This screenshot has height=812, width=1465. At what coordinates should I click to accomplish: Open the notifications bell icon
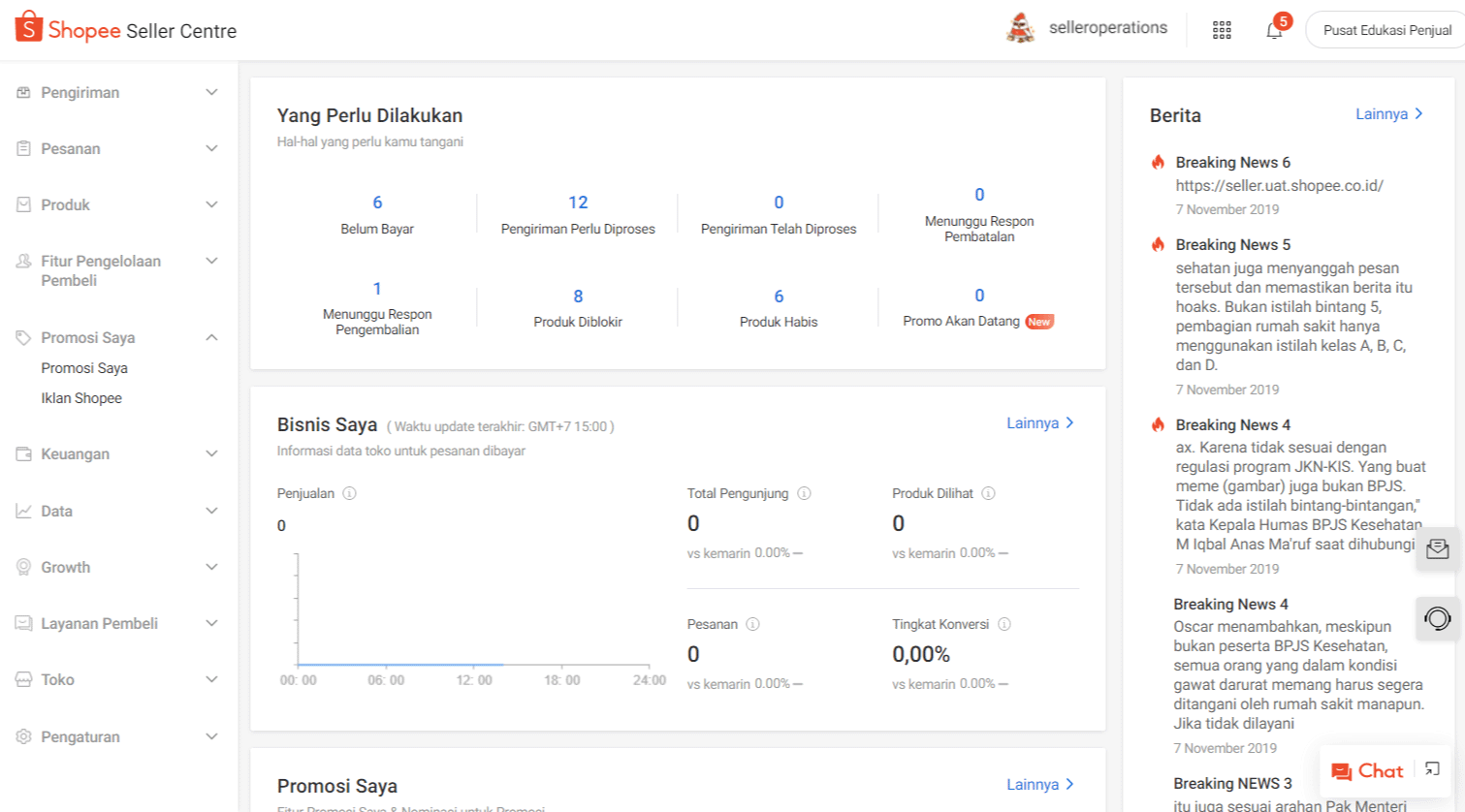tap(1274, 30)
